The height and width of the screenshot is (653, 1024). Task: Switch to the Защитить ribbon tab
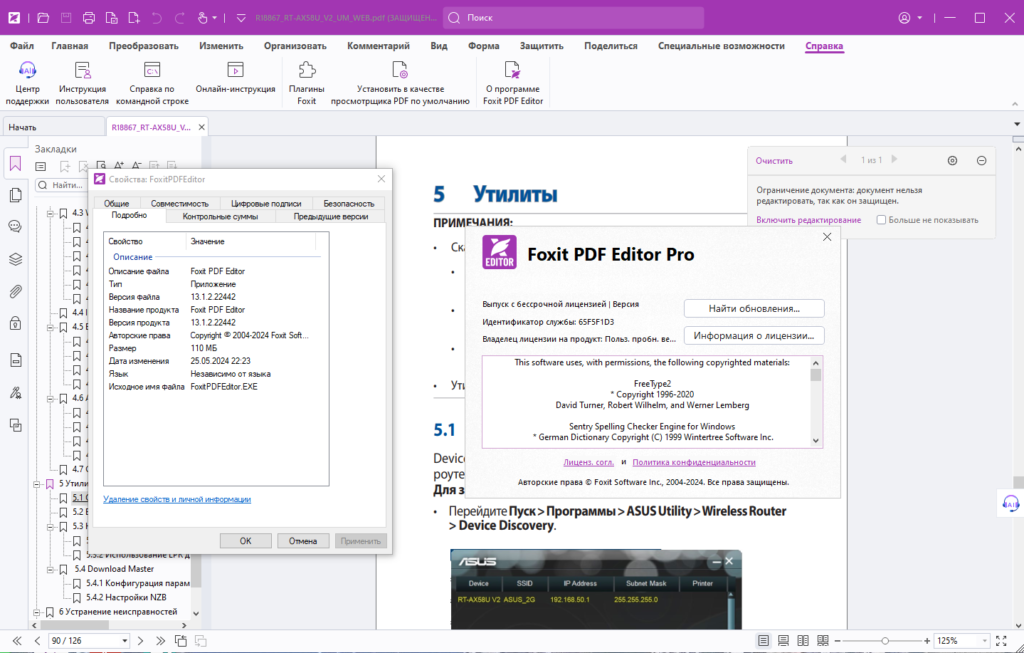click(x=541, y=46)
